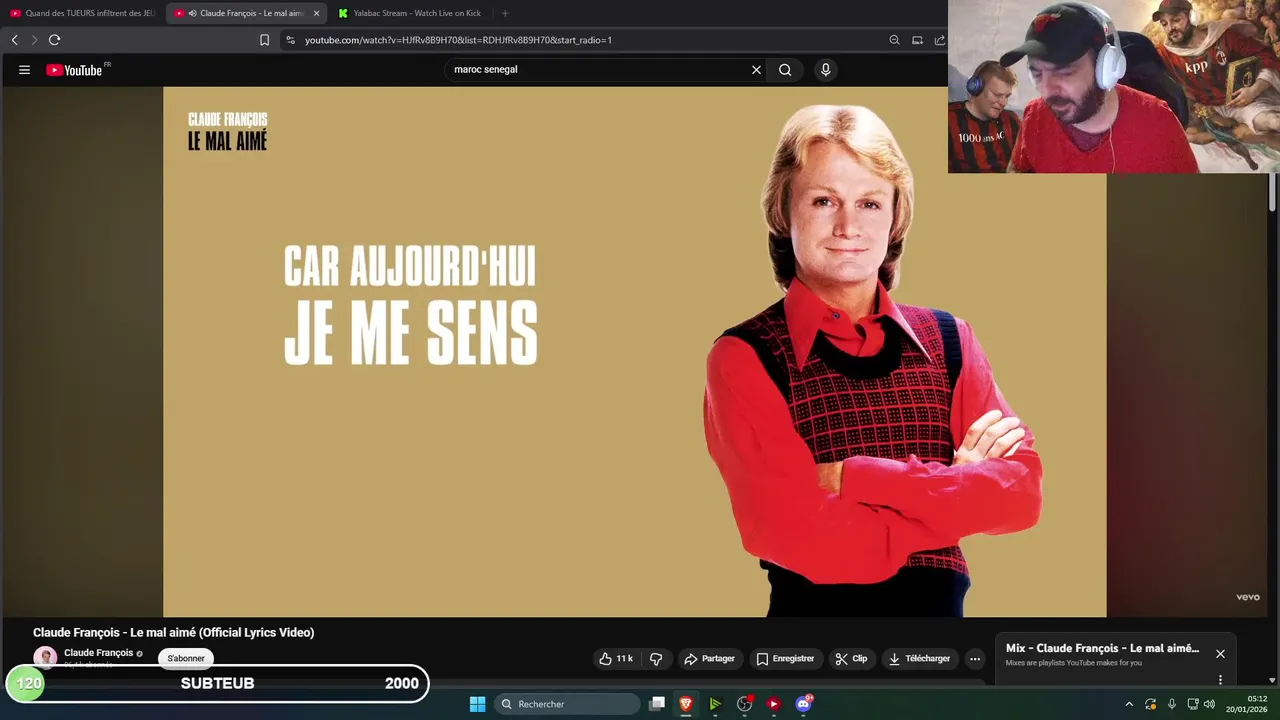Click the video player to pause
The image size is (1280, 720).
[634, 352]
